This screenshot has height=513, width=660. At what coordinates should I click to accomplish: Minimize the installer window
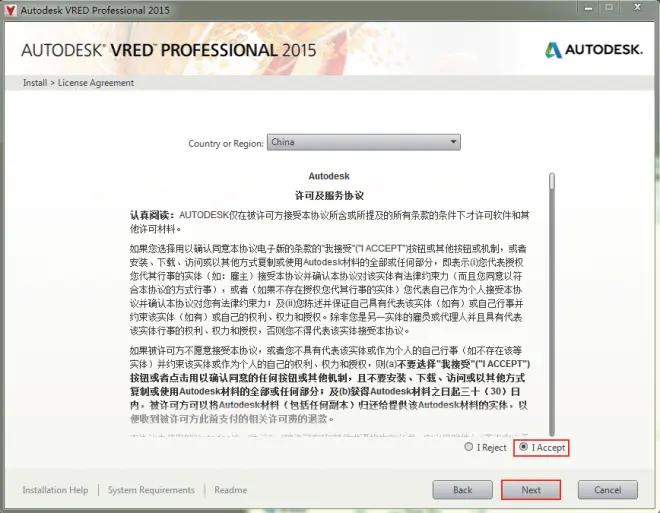(588, 8)
